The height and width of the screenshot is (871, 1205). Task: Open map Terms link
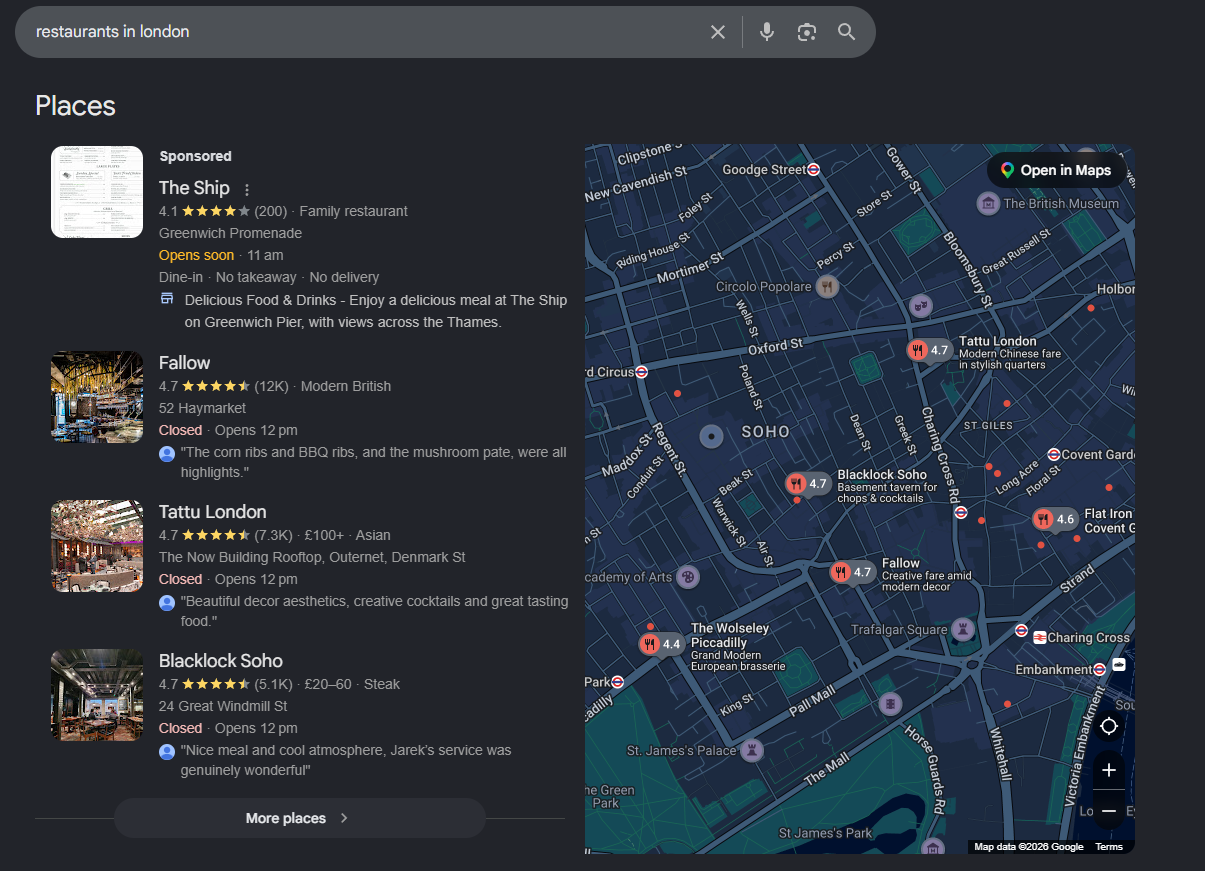(1109, 847)
